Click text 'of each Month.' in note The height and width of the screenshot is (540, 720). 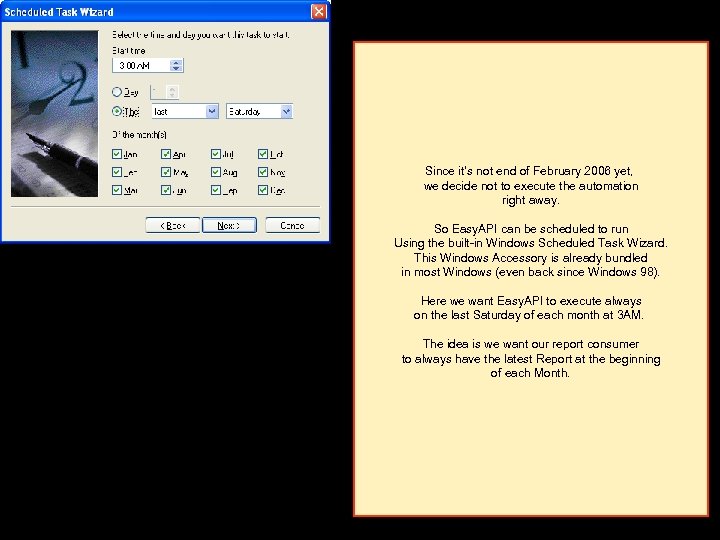click(530, 373)
